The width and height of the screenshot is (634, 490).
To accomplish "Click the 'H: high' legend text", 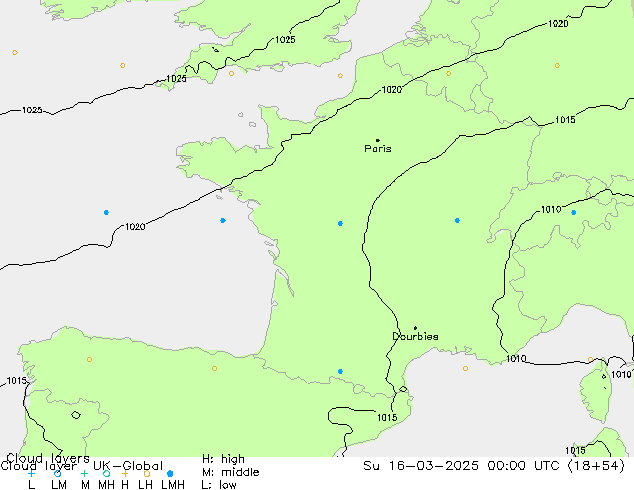I will (x=223, y=459).
